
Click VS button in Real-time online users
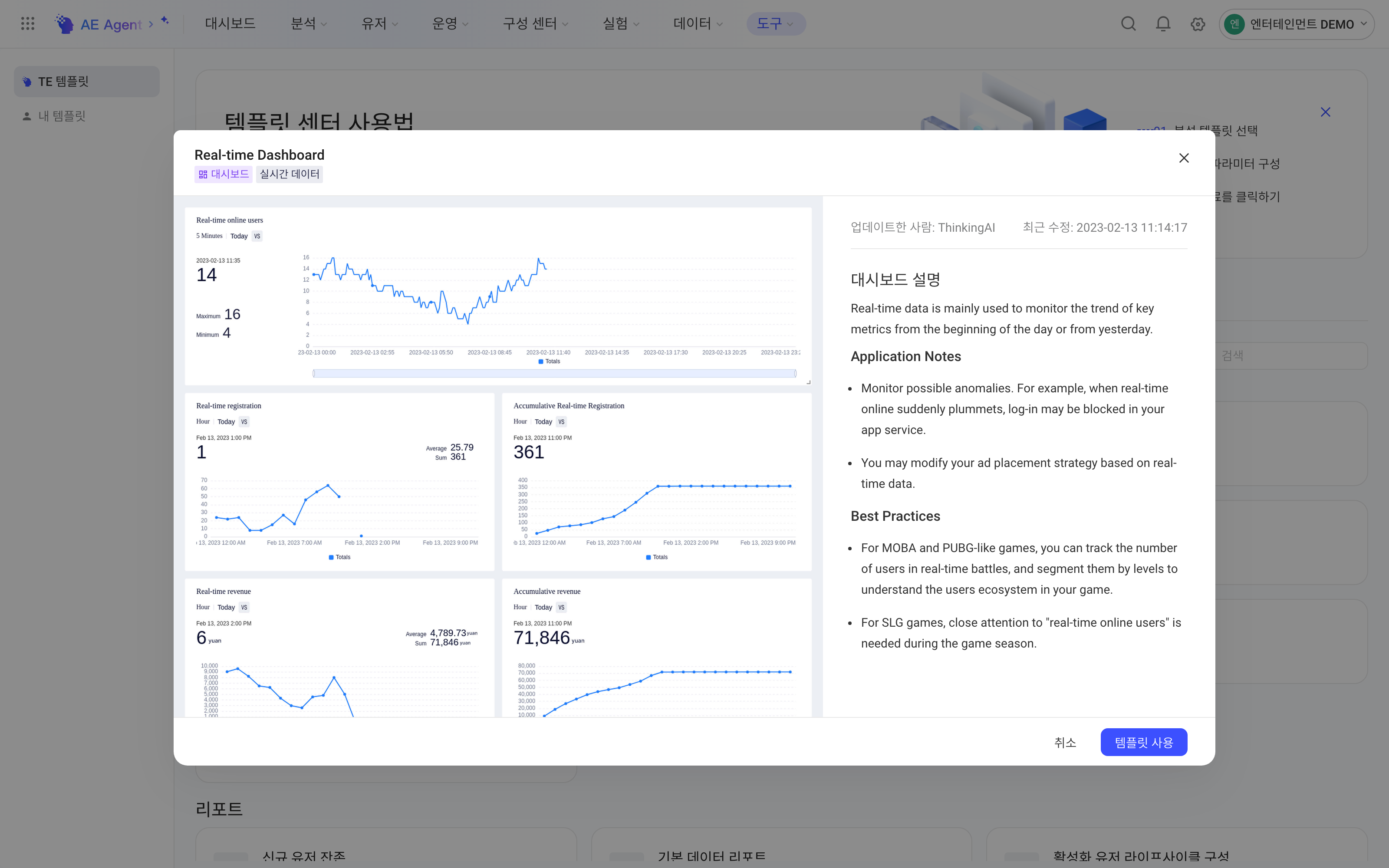pyautogui.click(x=257, y=236)
